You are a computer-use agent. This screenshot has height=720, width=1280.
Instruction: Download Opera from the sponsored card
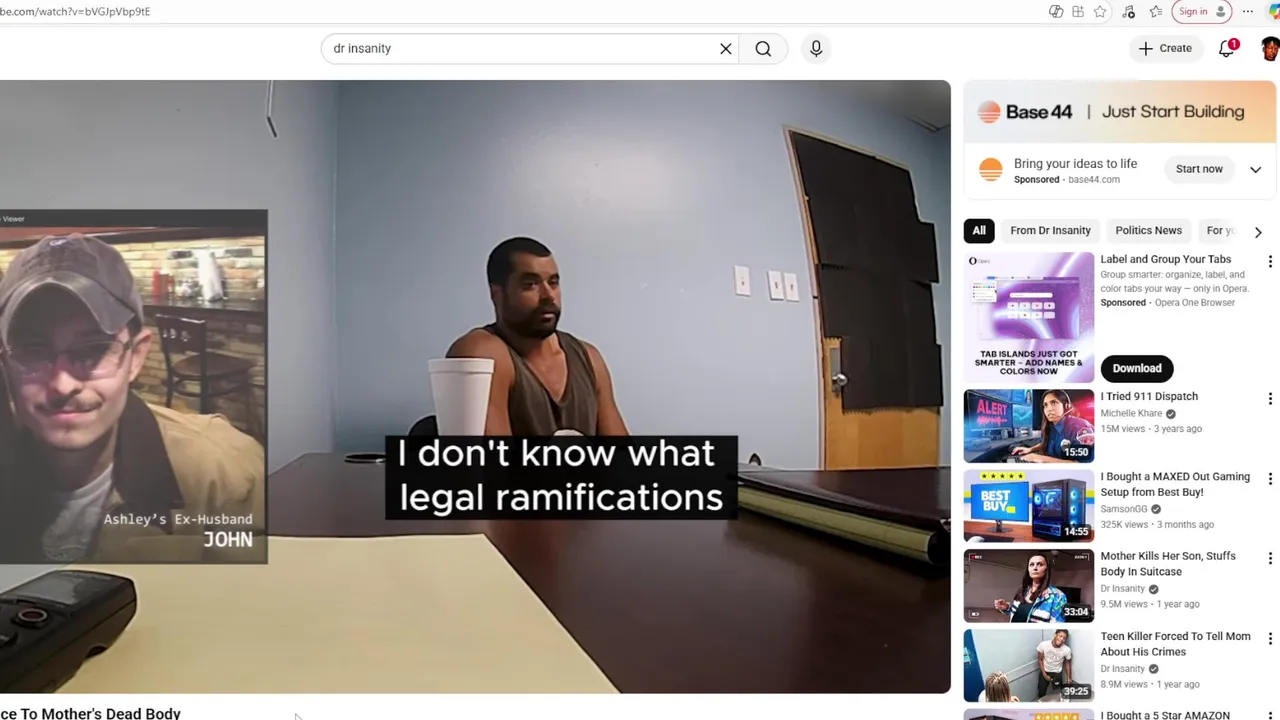pyautogui.click(x=1137, y=368)
